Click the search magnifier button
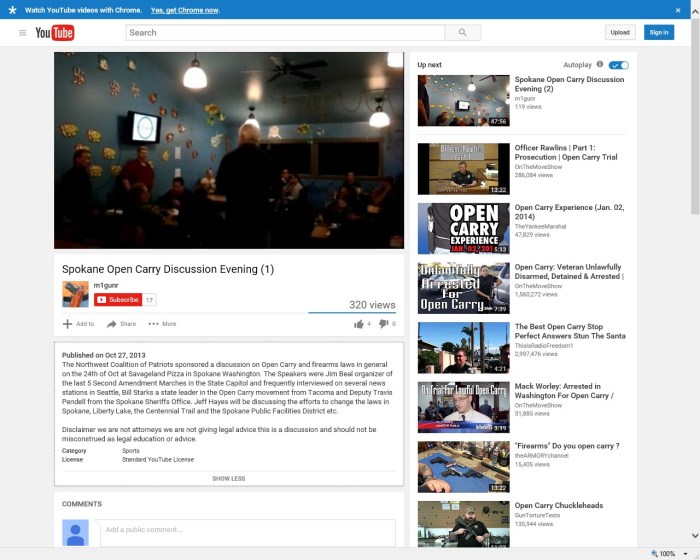Screen dimensions: 700x560 tap(462, 33)
